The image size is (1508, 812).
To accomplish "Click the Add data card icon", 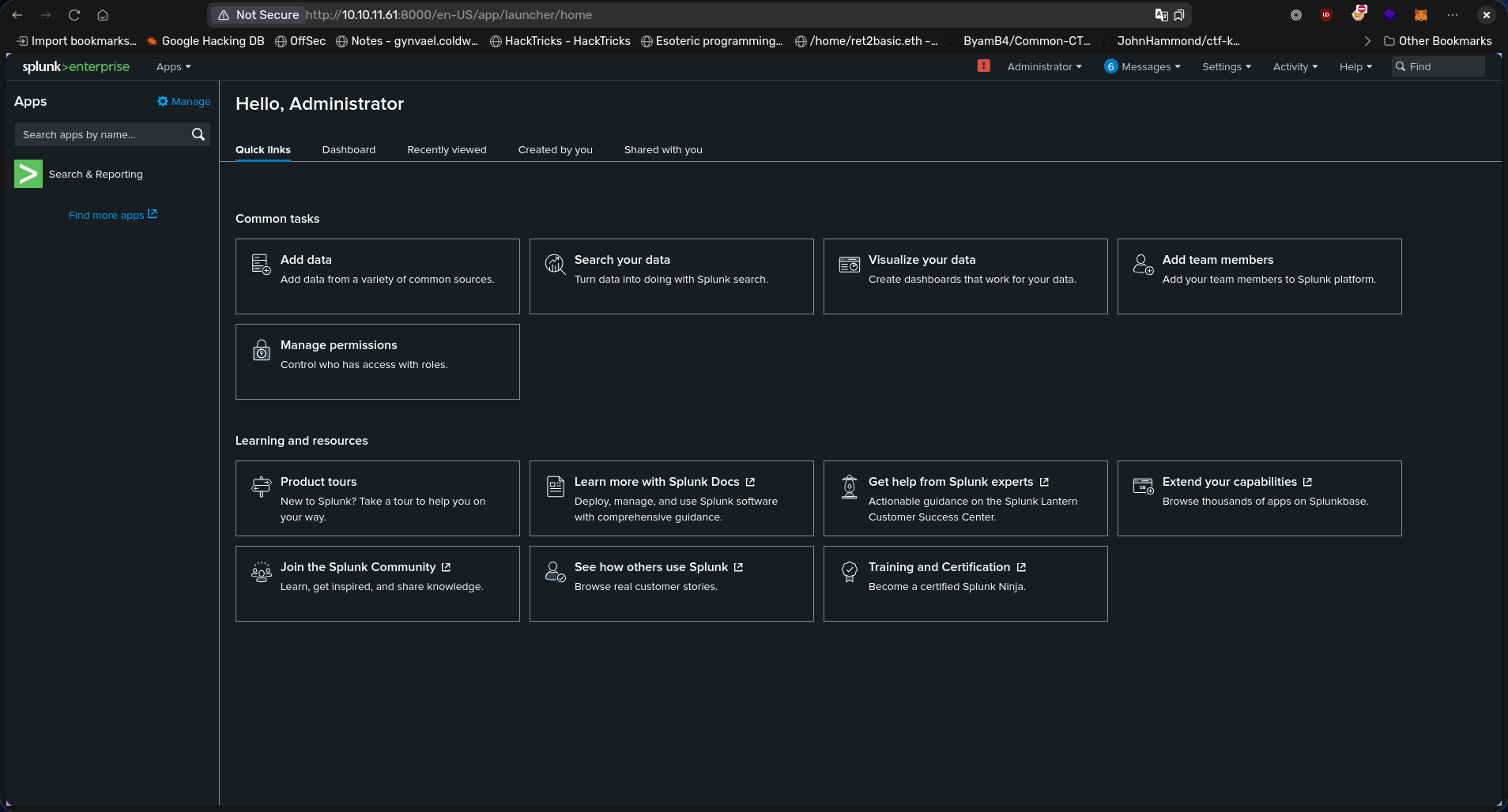I will tap(261, 264).
